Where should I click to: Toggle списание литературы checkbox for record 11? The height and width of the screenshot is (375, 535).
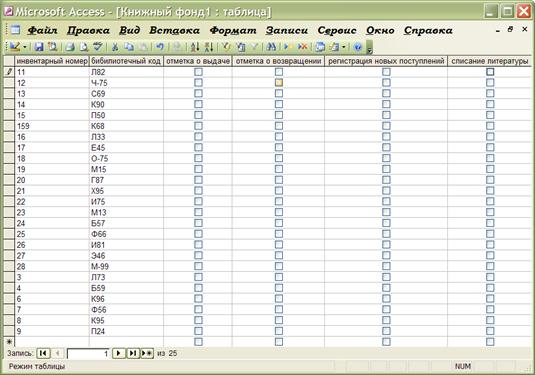[490, 72]
